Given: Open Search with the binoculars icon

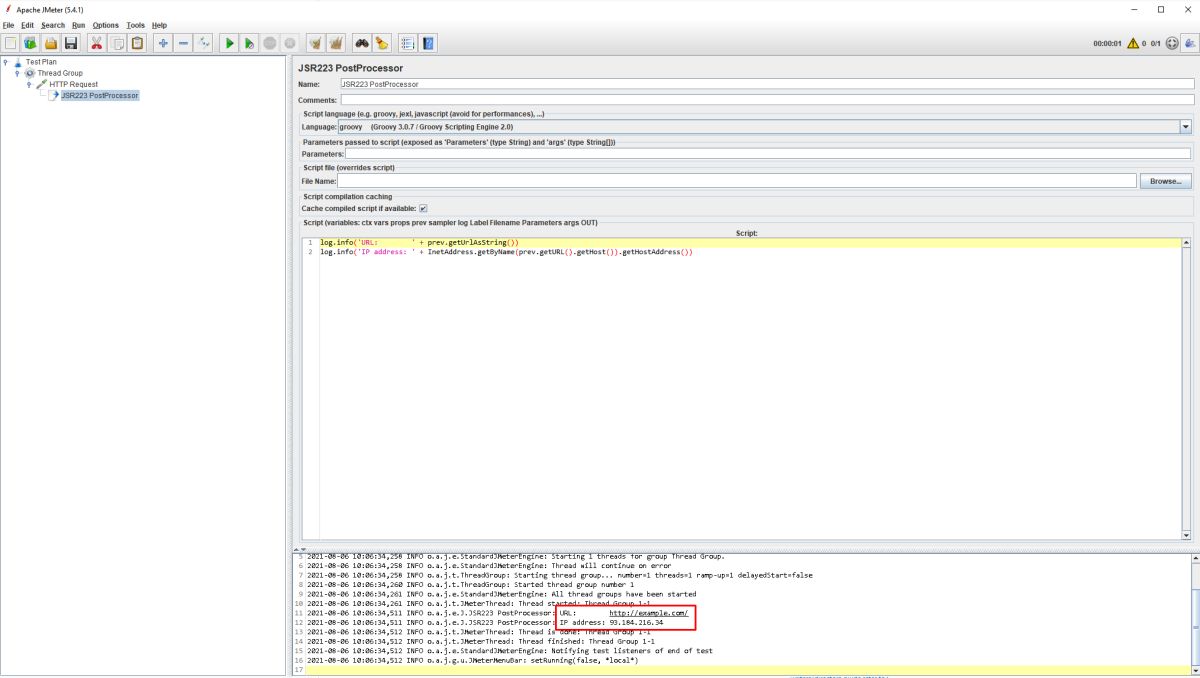Looking at the screenshot, I should click(x=362, y=43).
